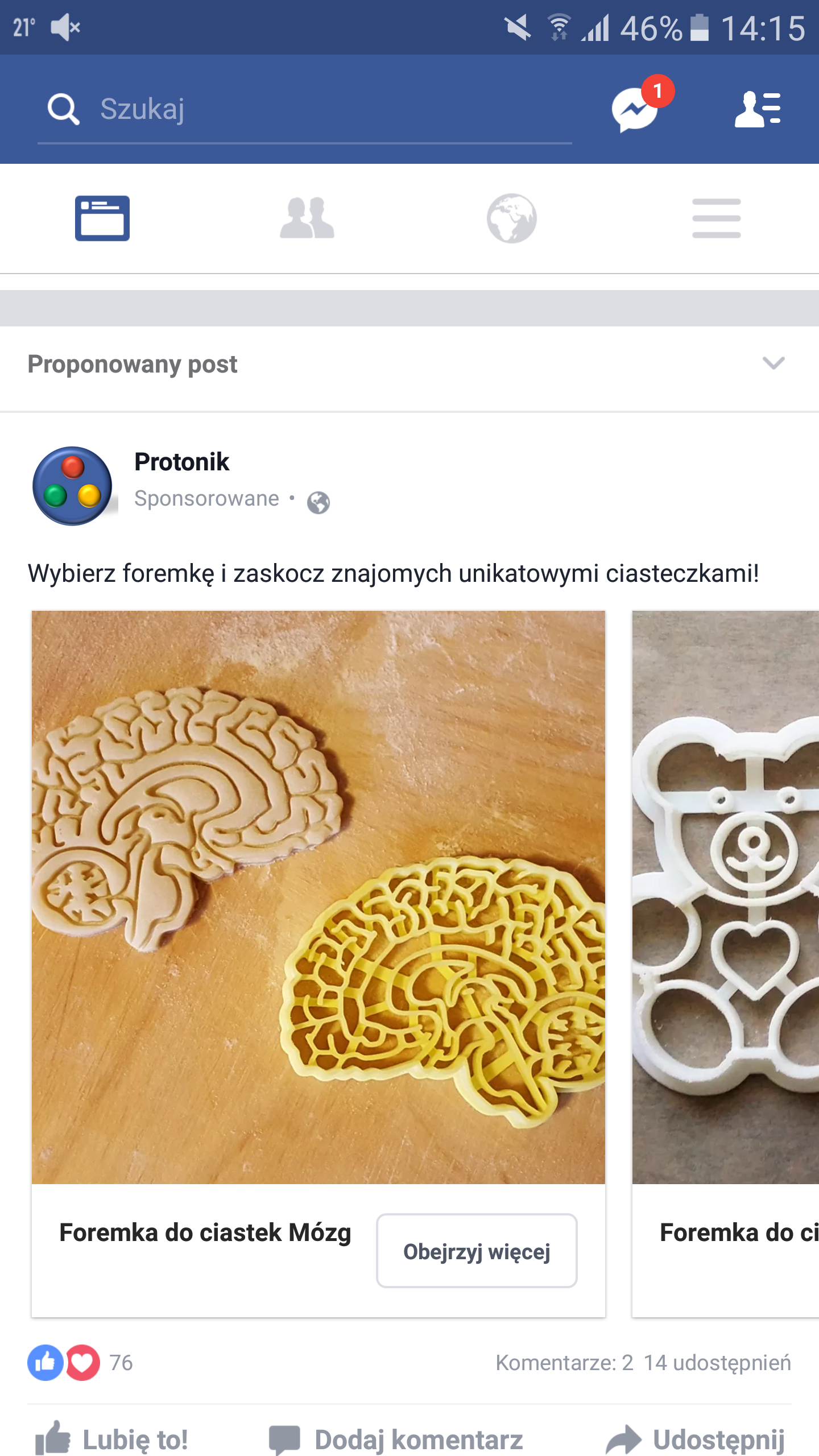Viewport: 819px width, 1456px height.
Task: Open the Friend Requests tab
Action: click(307, 218)
